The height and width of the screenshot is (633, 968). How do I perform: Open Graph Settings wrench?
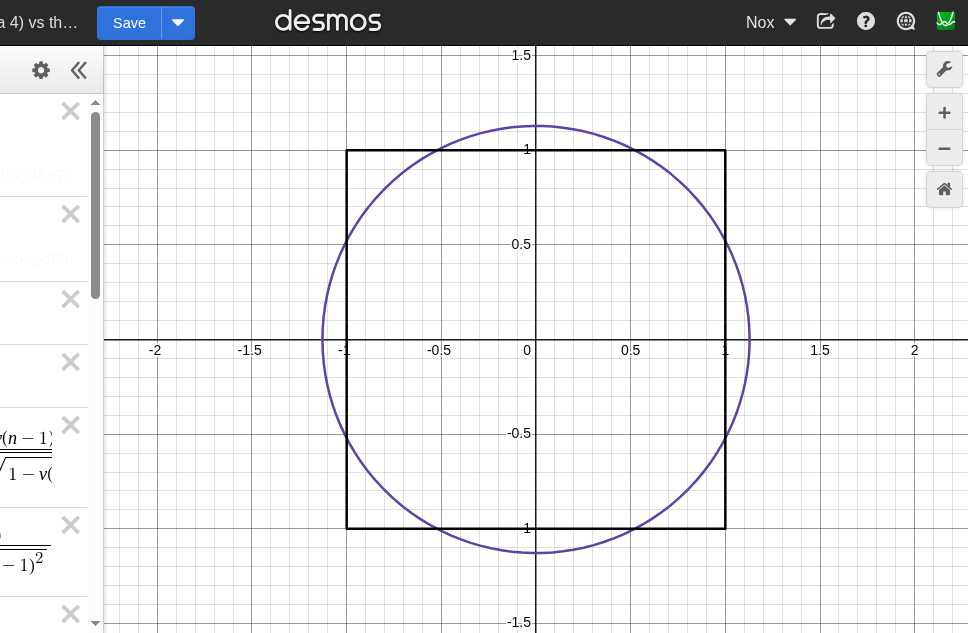944,69
